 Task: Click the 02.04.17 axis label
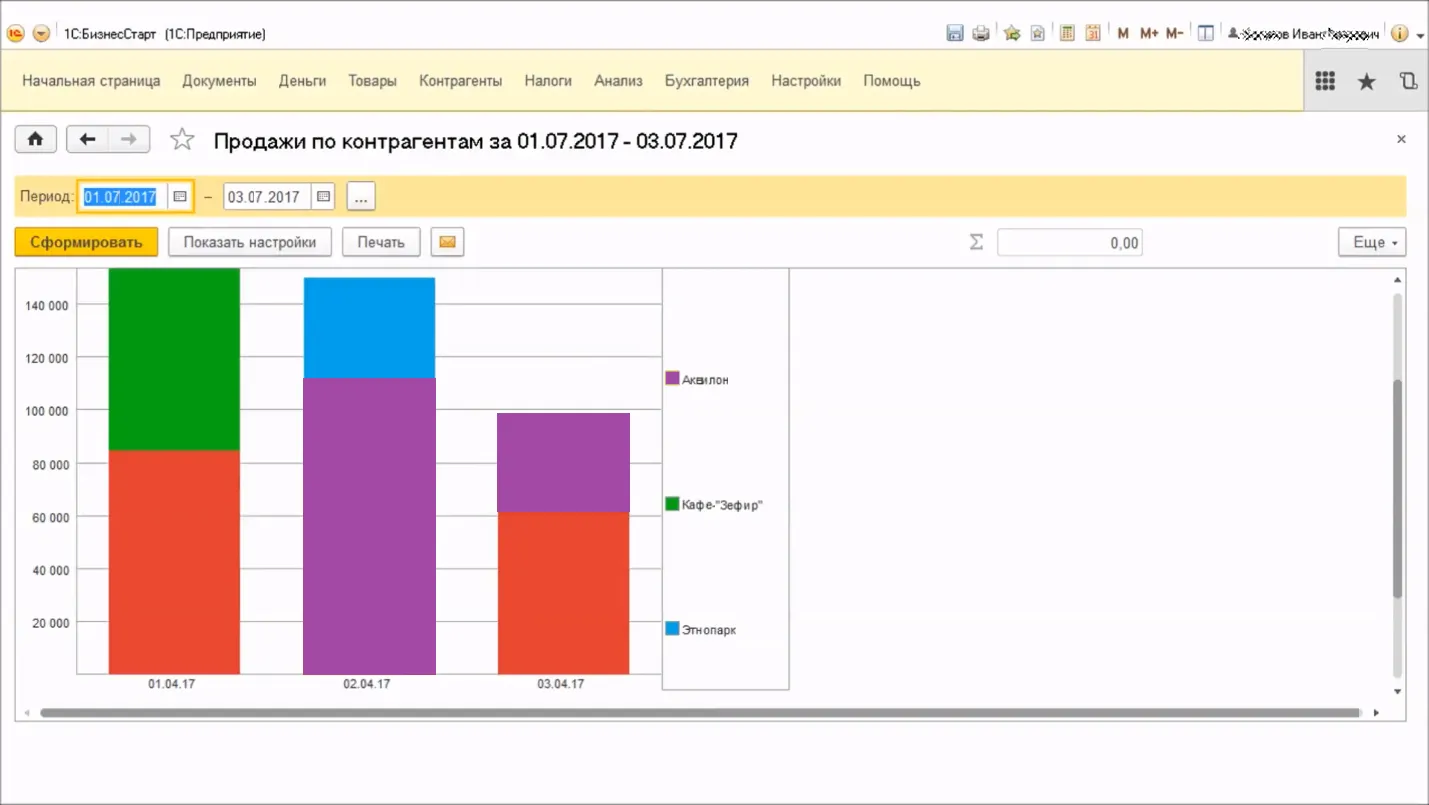click(366, 684)
